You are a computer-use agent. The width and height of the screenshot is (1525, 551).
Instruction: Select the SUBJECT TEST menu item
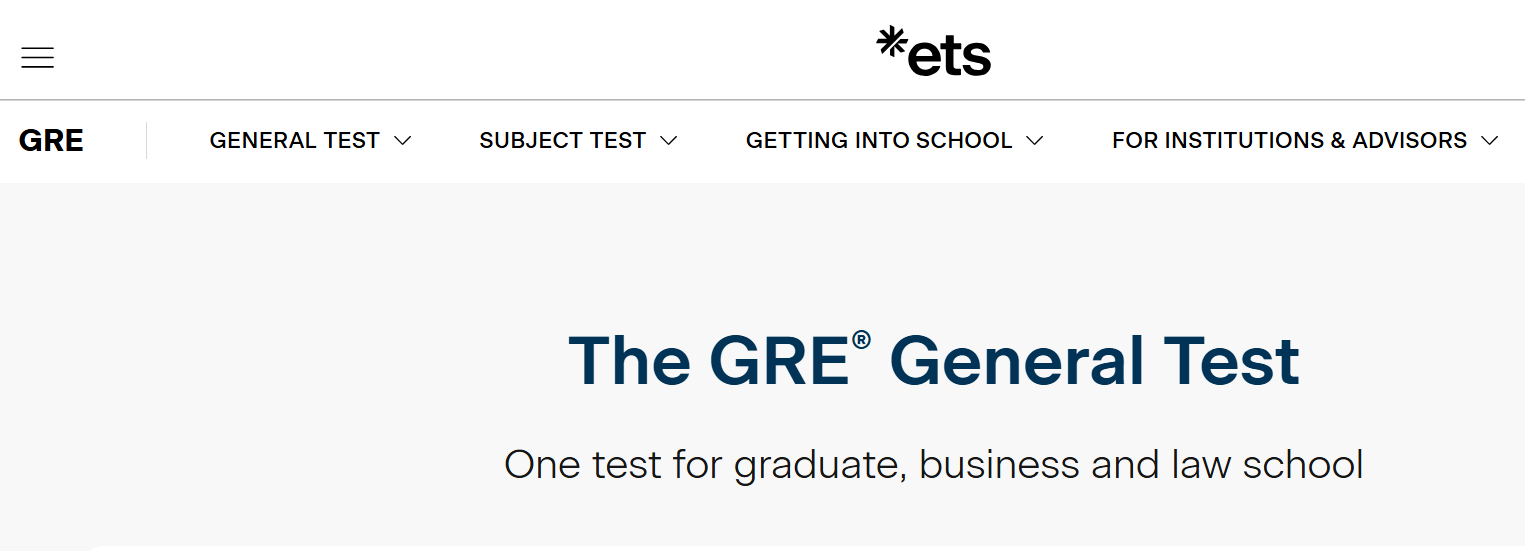[x=562, y=141]
